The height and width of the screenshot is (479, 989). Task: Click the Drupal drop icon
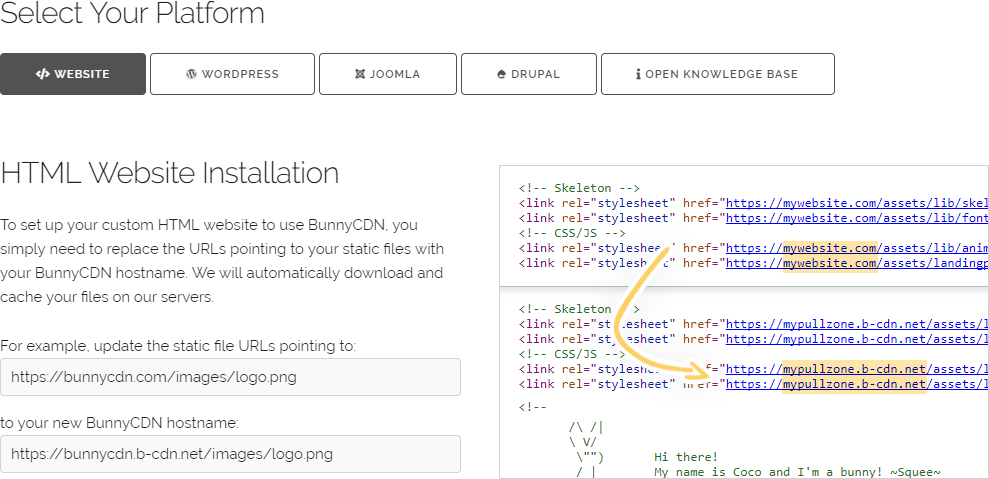pos(502,74)
